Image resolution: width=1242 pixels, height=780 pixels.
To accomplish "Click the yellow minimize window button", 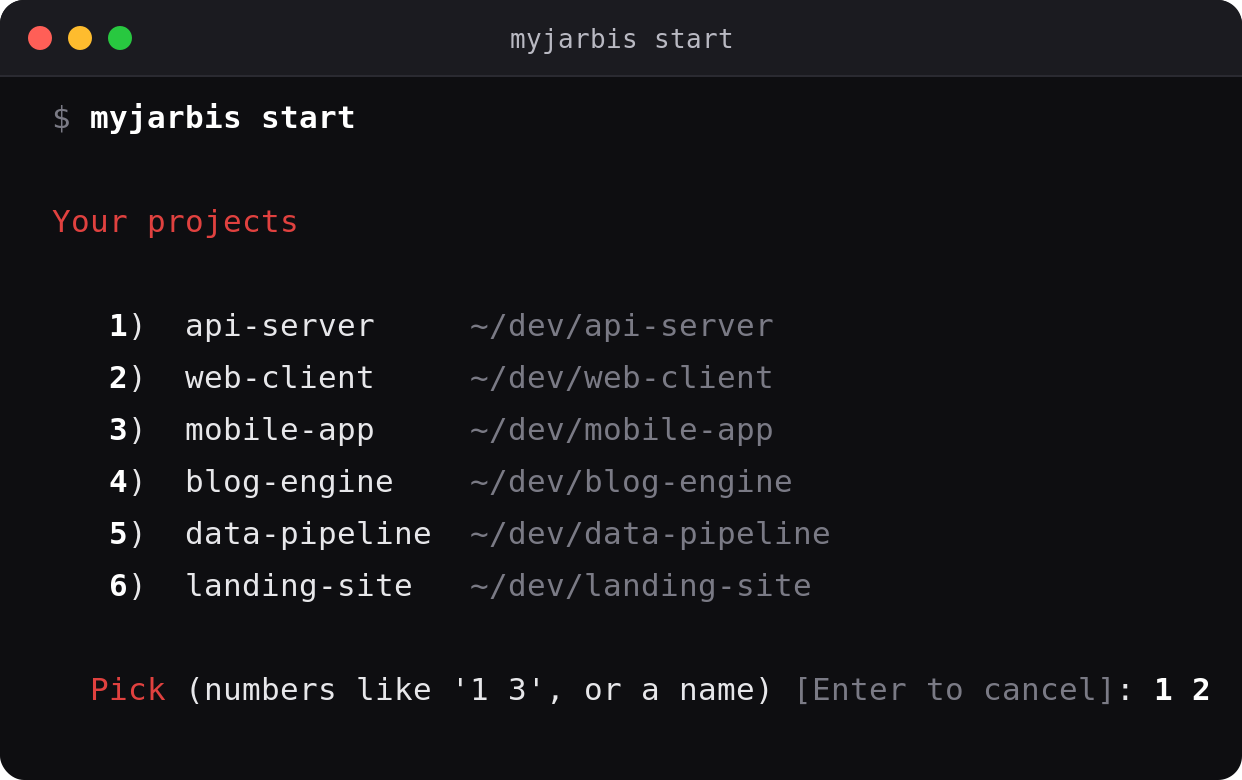I will click(80, 38).
